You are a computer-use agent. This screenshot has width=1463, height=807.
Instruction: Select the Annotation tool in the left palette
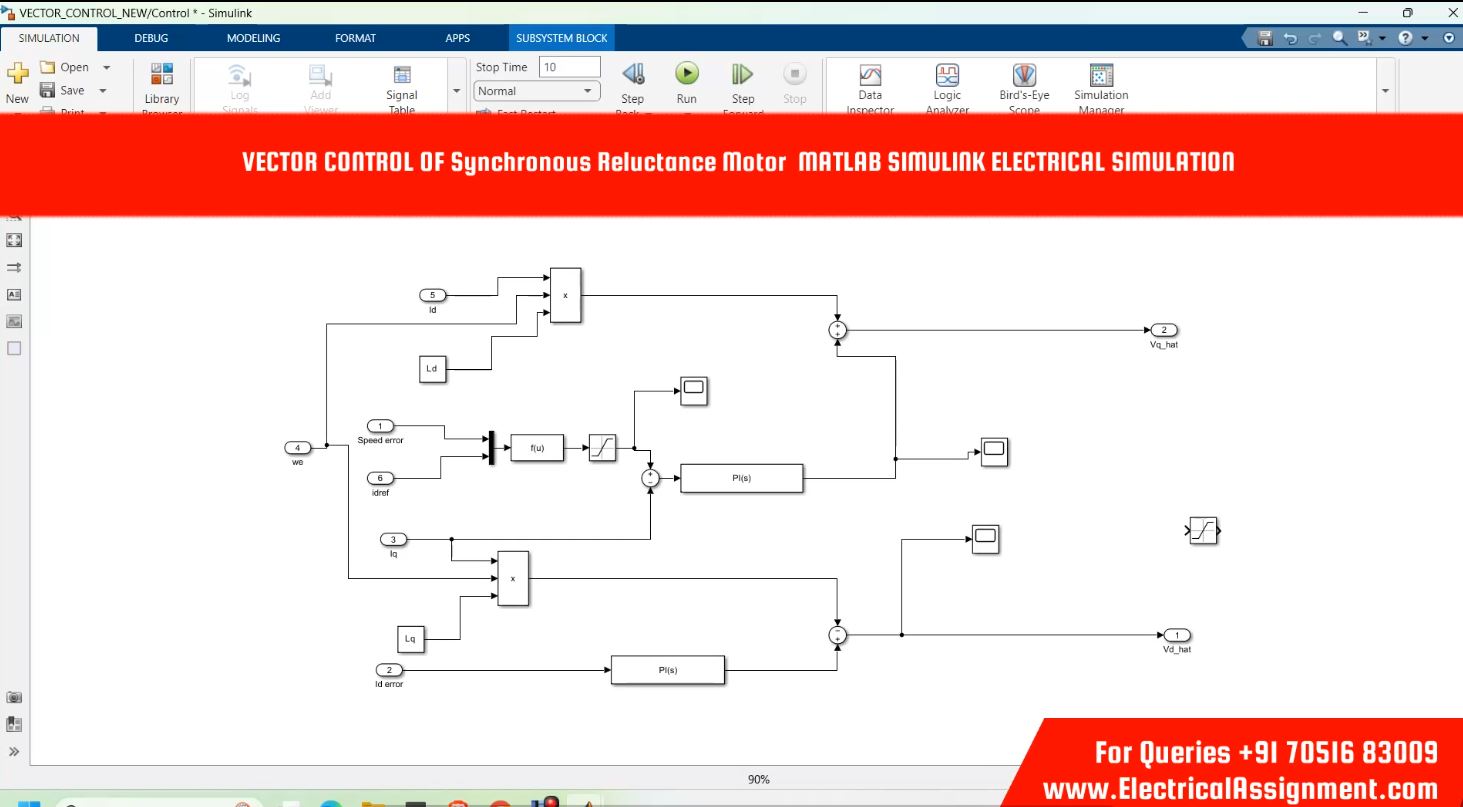pyautogui.click(x=14, y=295)
